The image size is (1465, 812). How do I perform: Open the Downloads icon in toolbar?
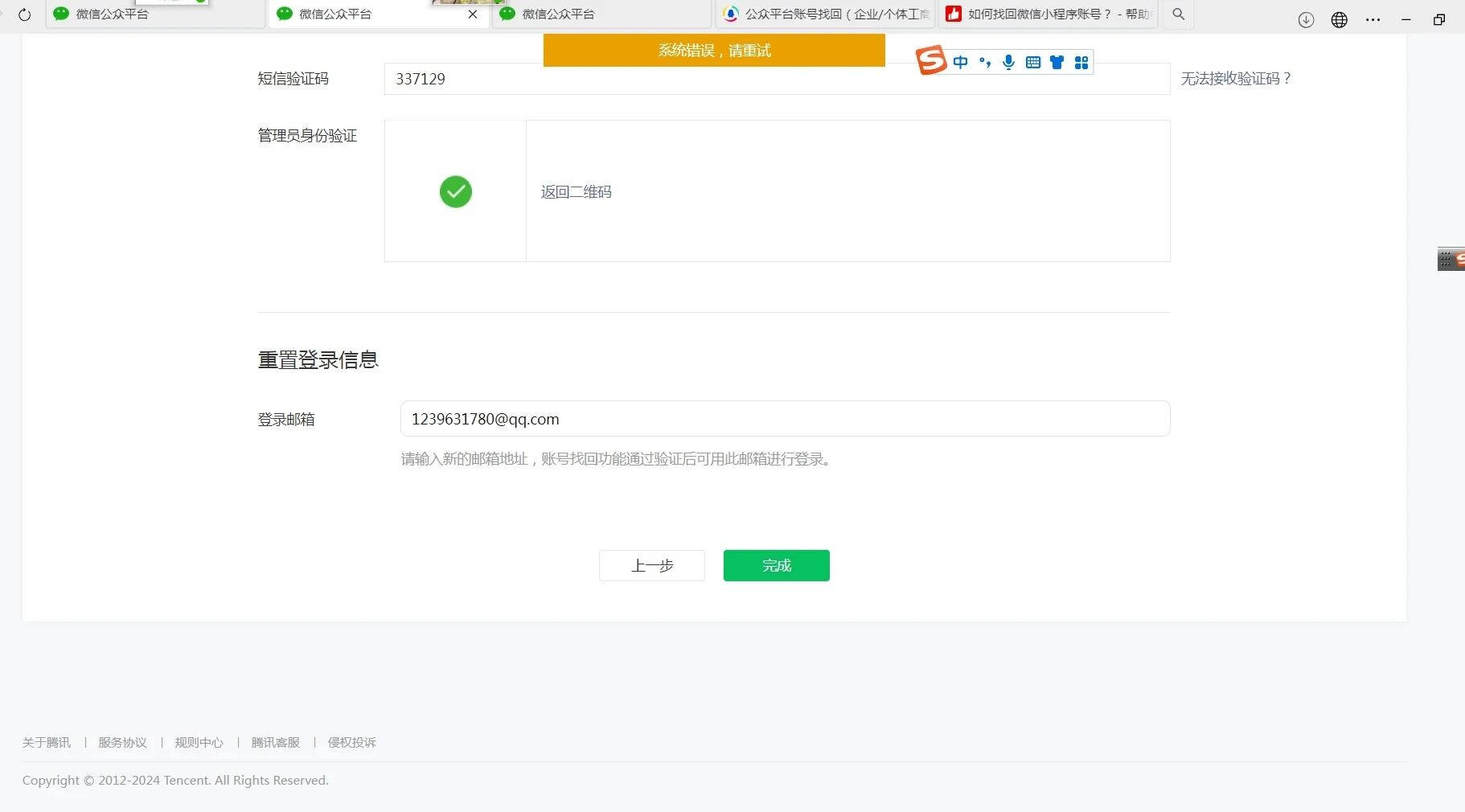tap(1306, 19)
